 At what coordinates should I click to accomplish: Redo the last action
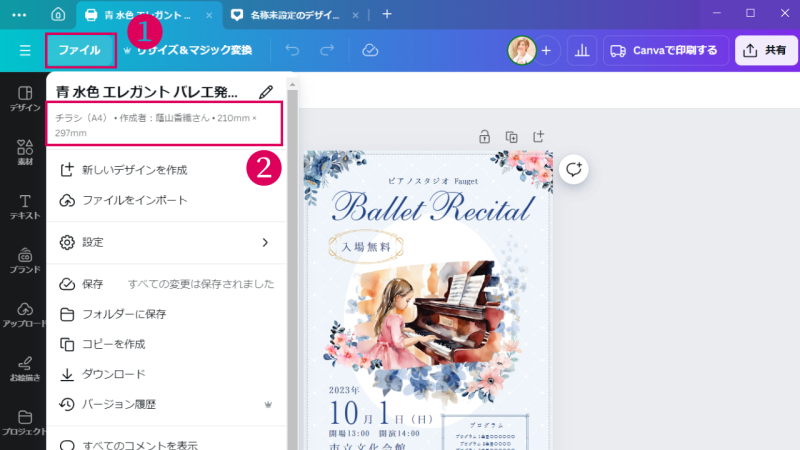(x=327, y=50)
